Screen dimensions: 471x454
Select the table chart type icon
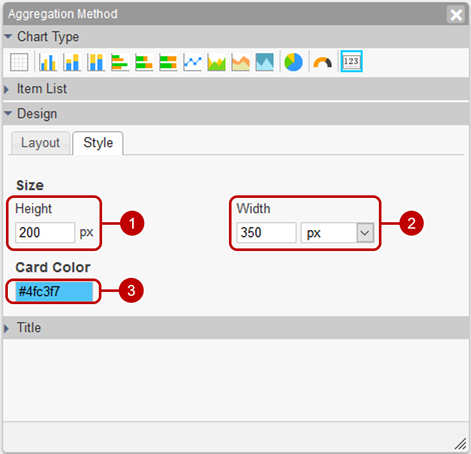coord(19,62)
